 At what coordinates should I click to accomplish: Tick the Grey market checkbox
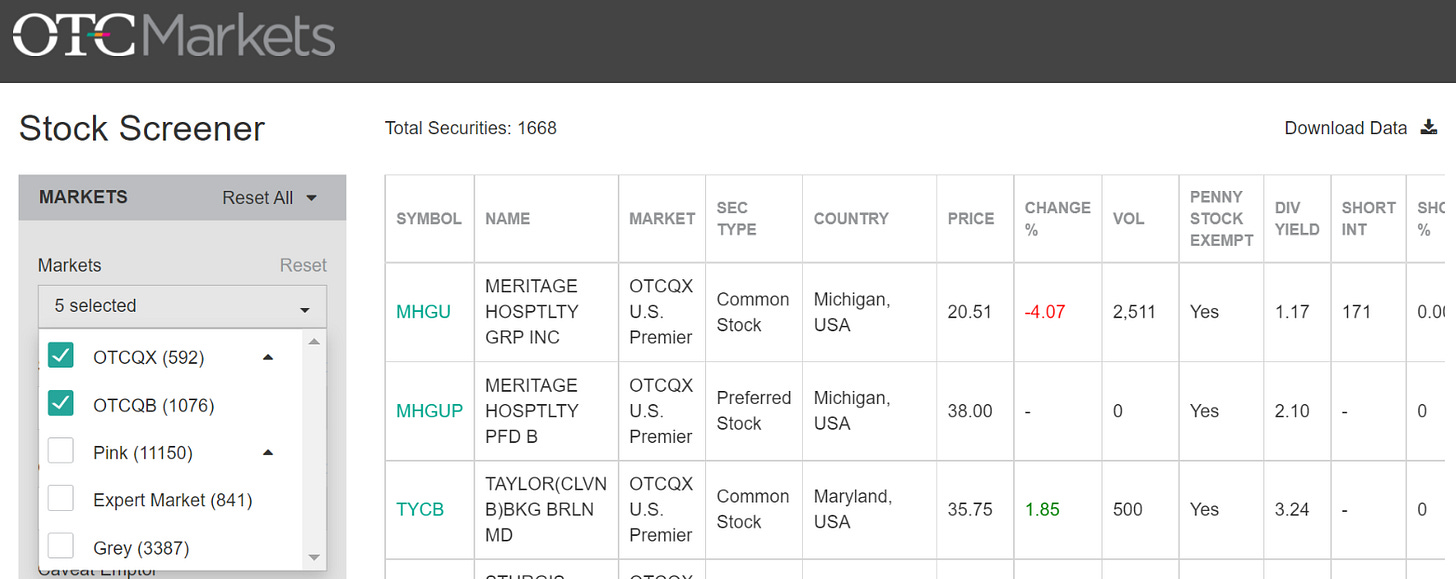(61, 546)
